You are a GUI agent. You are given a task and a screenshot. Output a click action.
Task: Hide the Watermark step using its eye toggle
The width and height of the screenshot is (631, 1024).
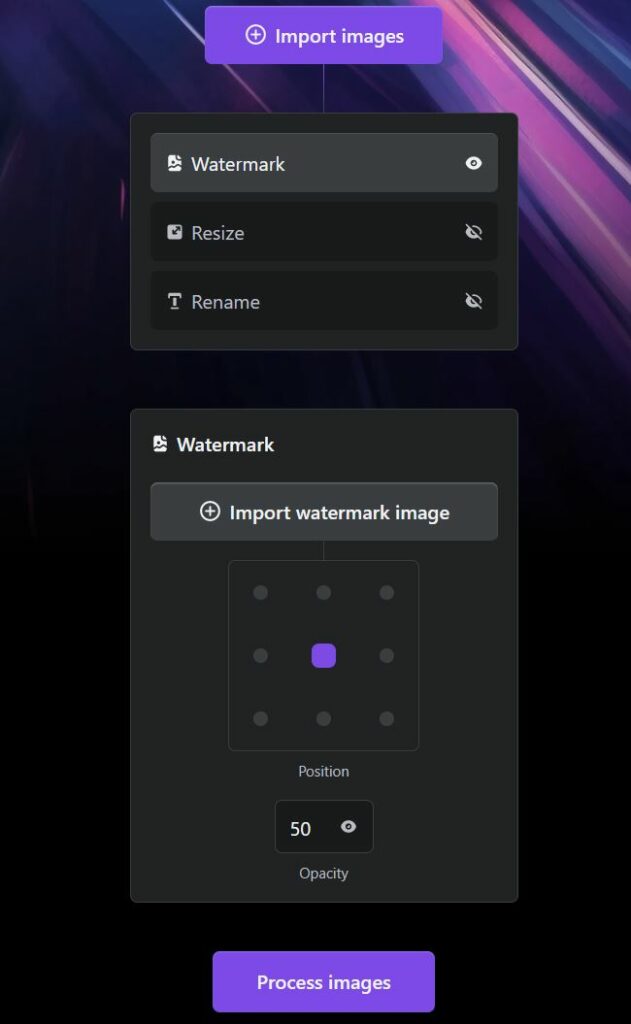473,163
